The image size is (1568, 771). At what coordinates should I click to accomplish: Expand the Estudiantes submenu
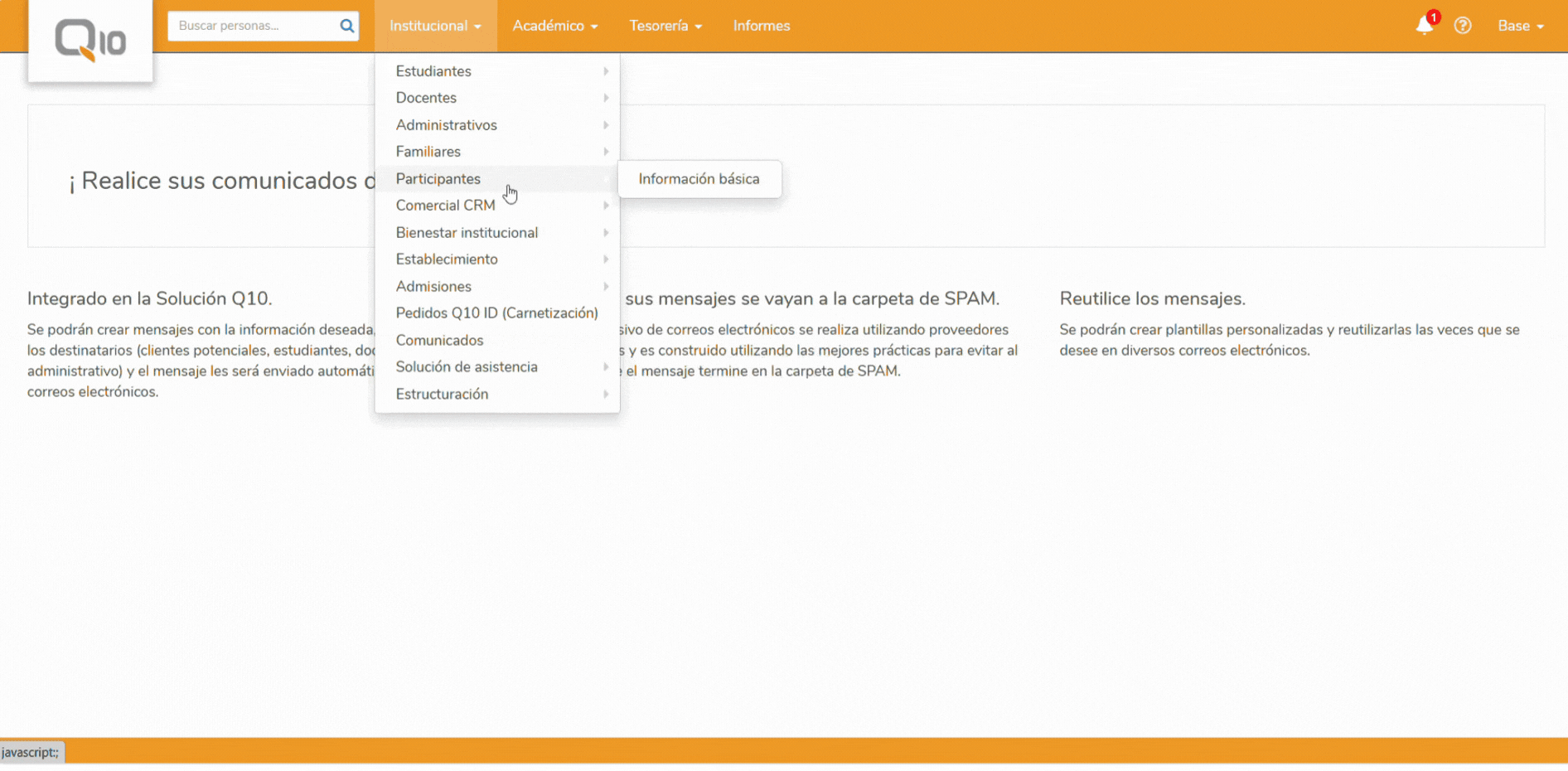pyautogui.click(x=433, y=71)
